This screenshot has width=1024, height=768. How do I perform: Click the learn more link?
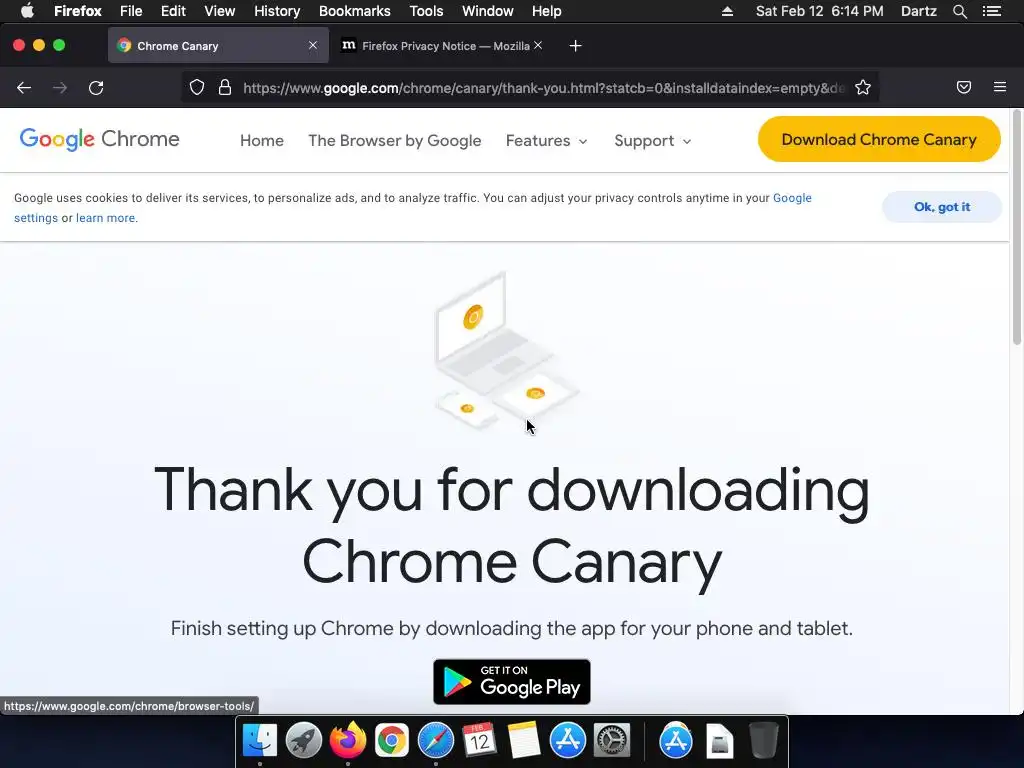106,218
